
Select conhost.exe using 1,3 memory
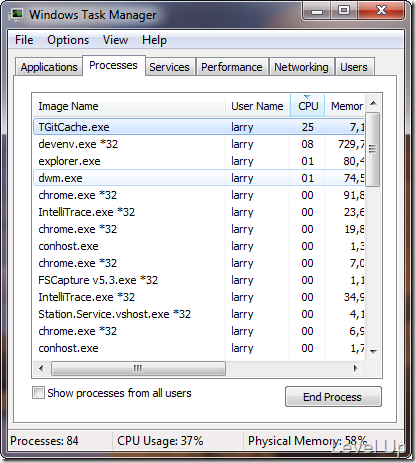[199, 246]
